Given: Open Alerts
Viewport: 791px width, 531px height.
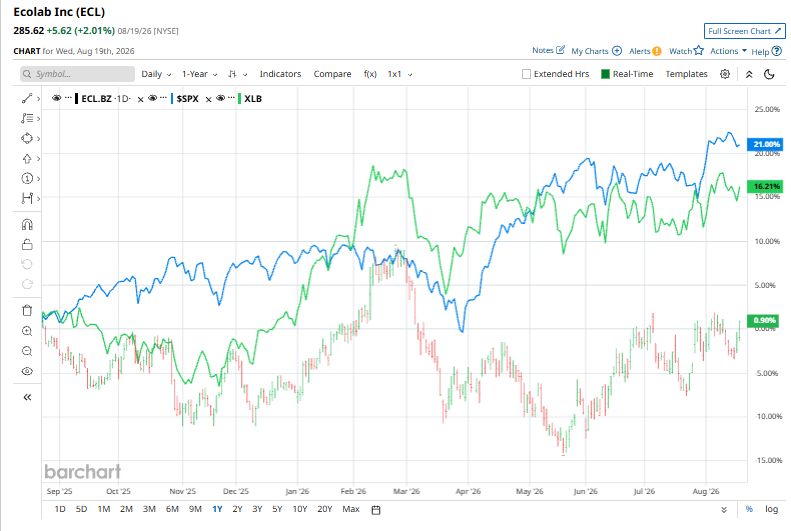Looking at the screenshot, I should click(x=645, y=51).
